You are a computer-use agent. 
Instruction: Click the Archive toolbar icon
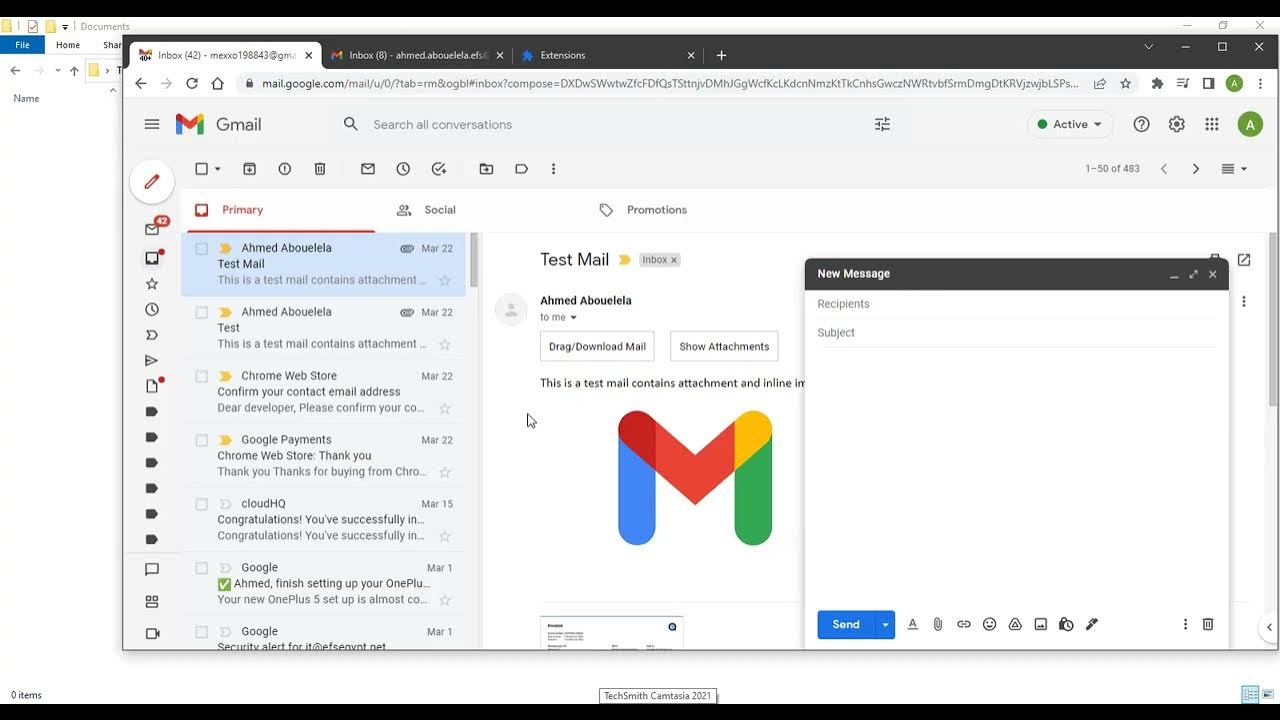click(x=250, y=169)
